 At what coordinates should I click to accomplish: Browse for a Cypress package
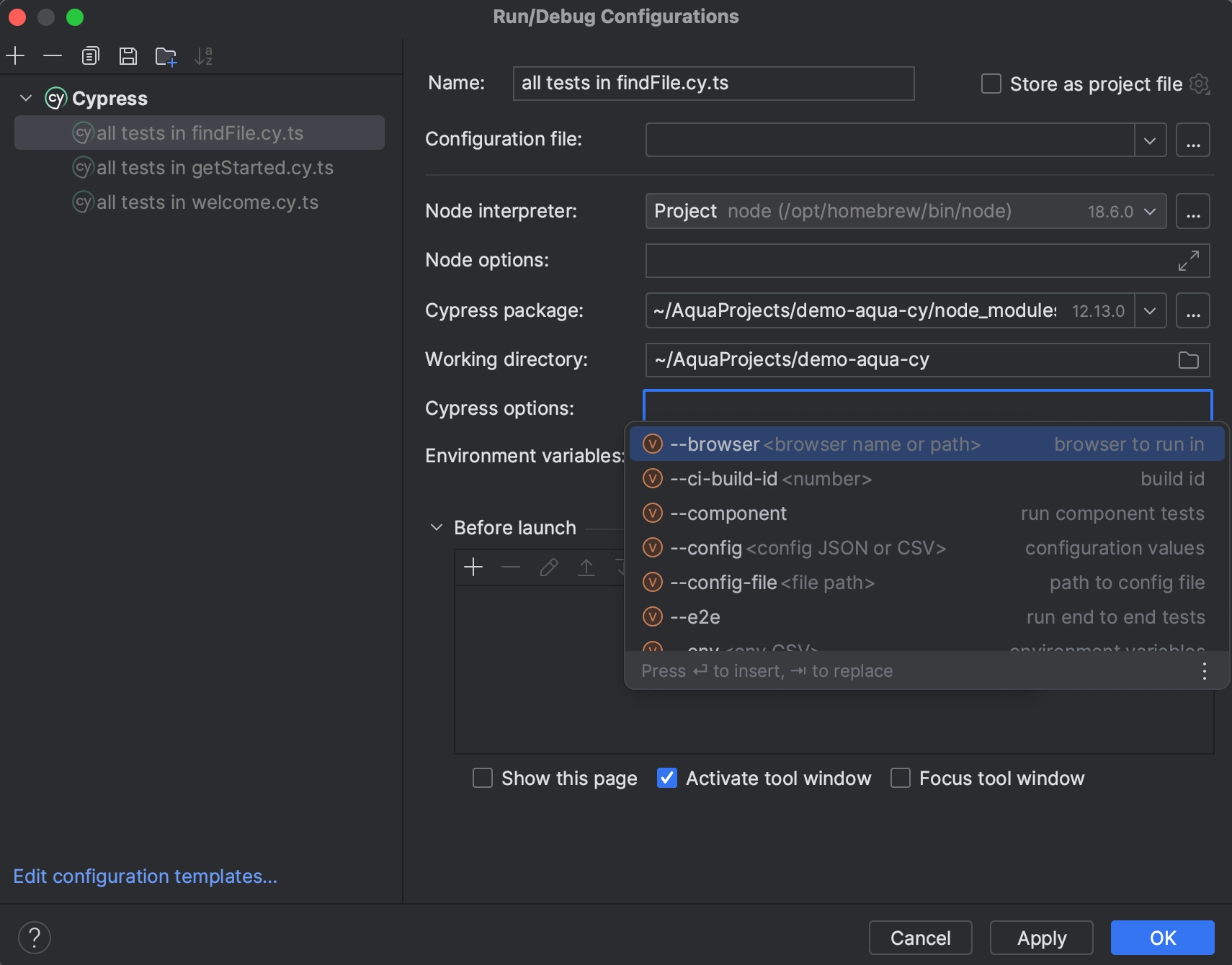(x=1193, y=310)
